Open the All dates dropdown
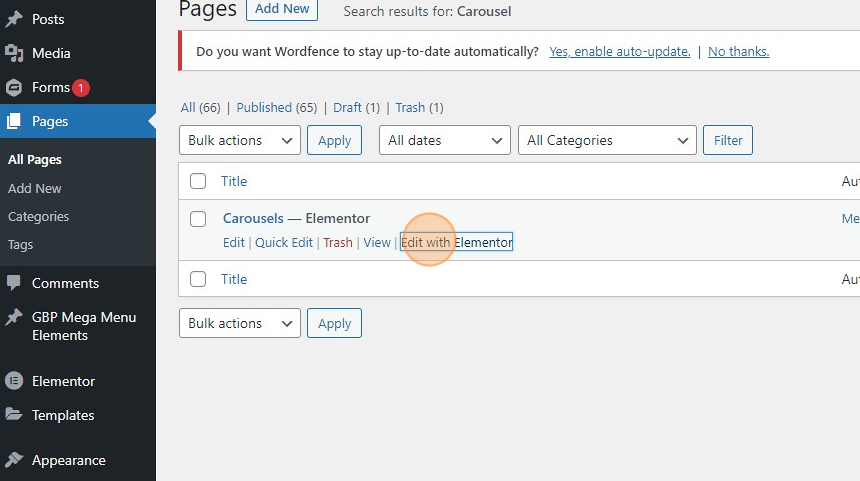 click(444, 140)
